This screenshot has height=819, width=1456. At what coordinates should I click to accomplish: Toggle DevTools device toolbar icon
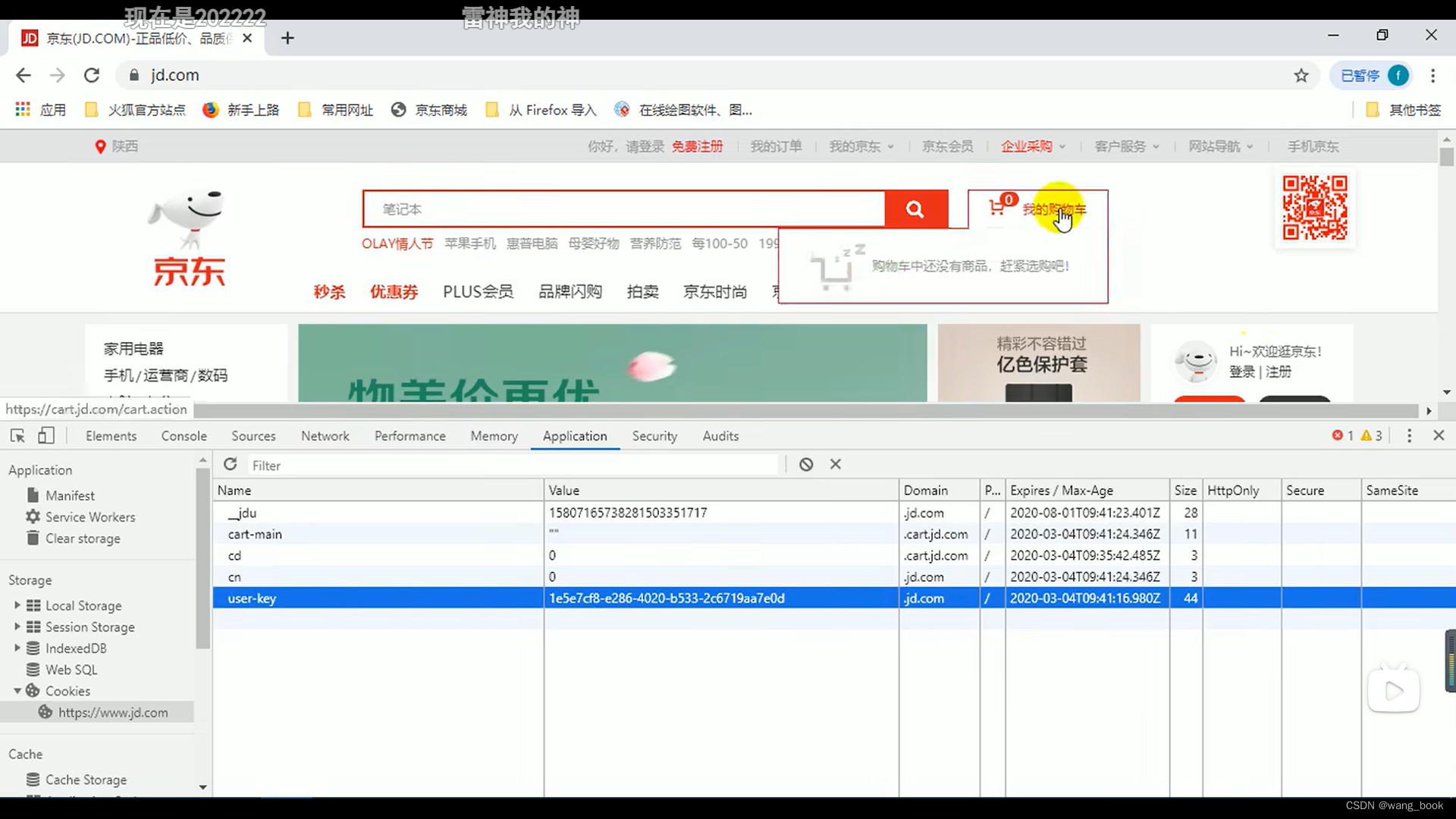(x=46, y=435)
